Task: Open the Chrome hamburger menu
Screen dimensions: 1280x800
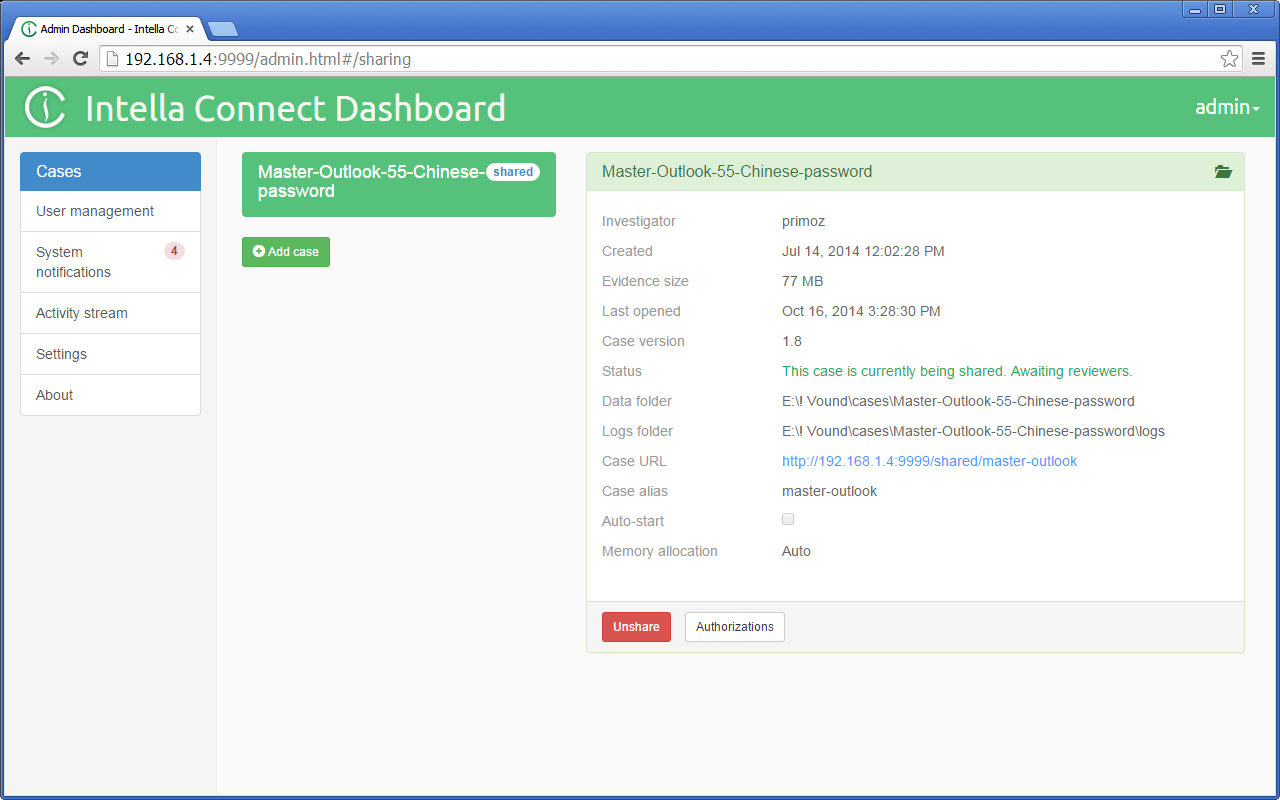Action: [1259, 59]
